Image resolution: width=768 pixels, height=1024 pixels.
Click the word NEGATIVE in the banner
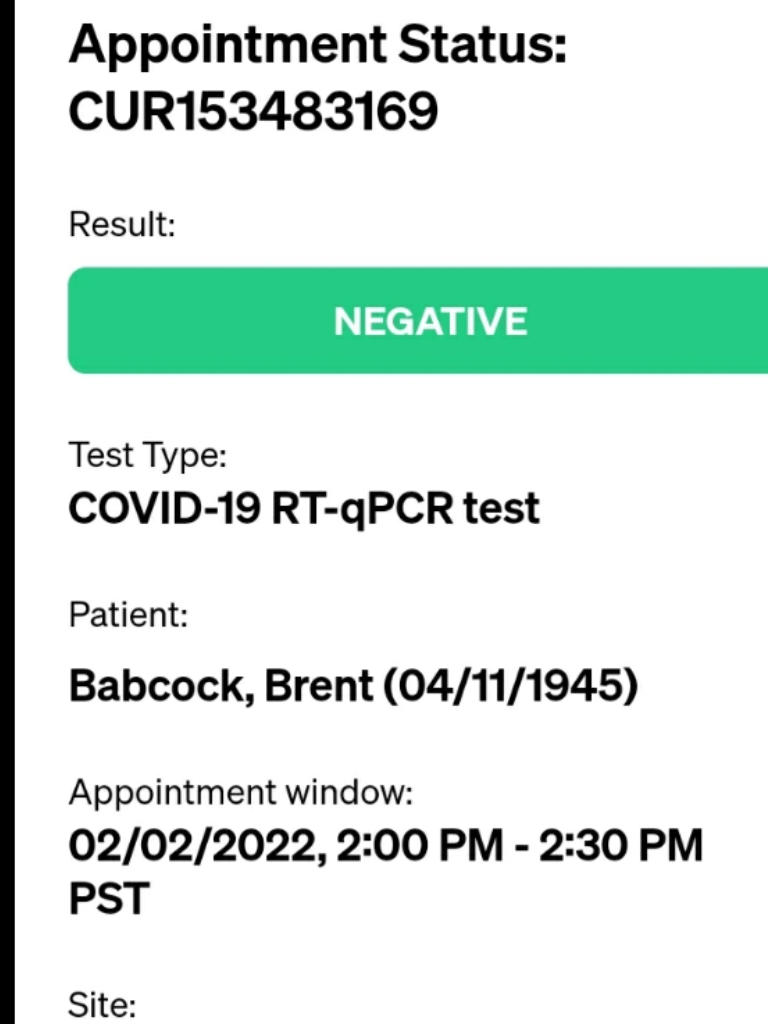(x=430, y=321)
